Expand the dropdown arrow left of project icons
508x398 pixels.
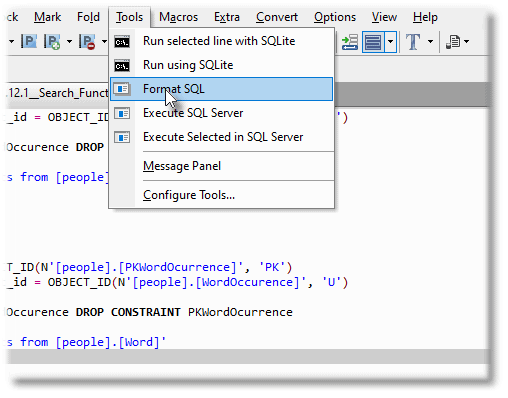11,42
